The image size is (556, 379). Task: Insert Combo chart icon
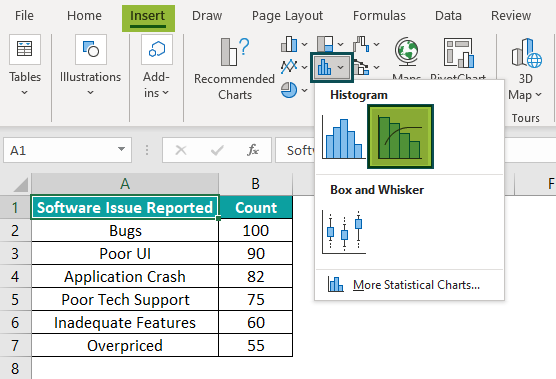[x=361, y=67]
